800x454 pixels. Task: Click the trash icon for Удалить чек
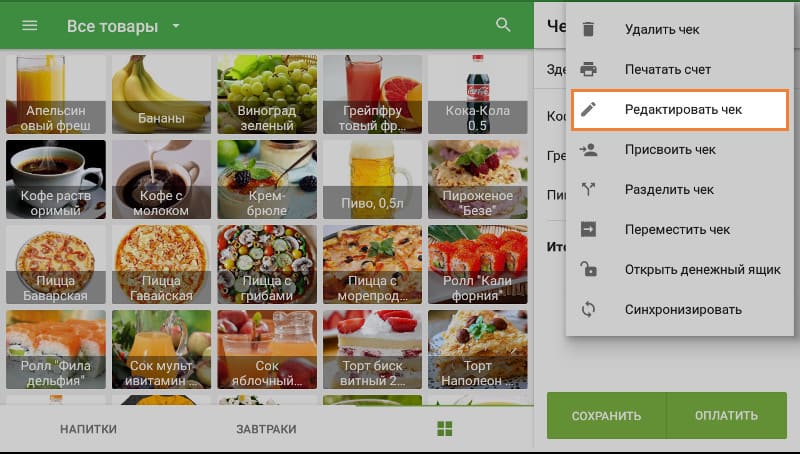(589, 30)
